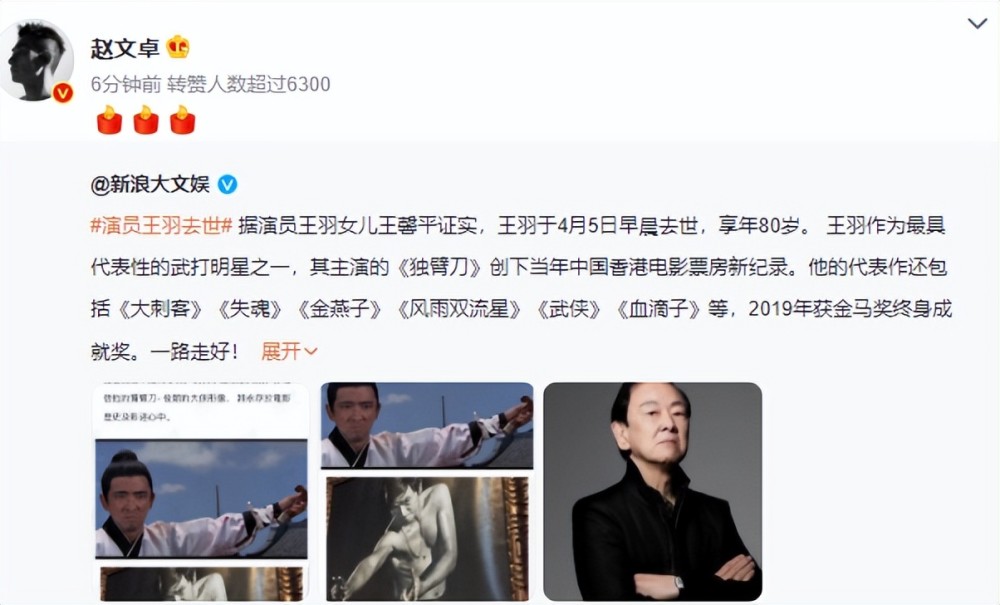The width and height of the screenshot is (1000, 605).
Task: Expand full post text with 展开
Action: 281,351
